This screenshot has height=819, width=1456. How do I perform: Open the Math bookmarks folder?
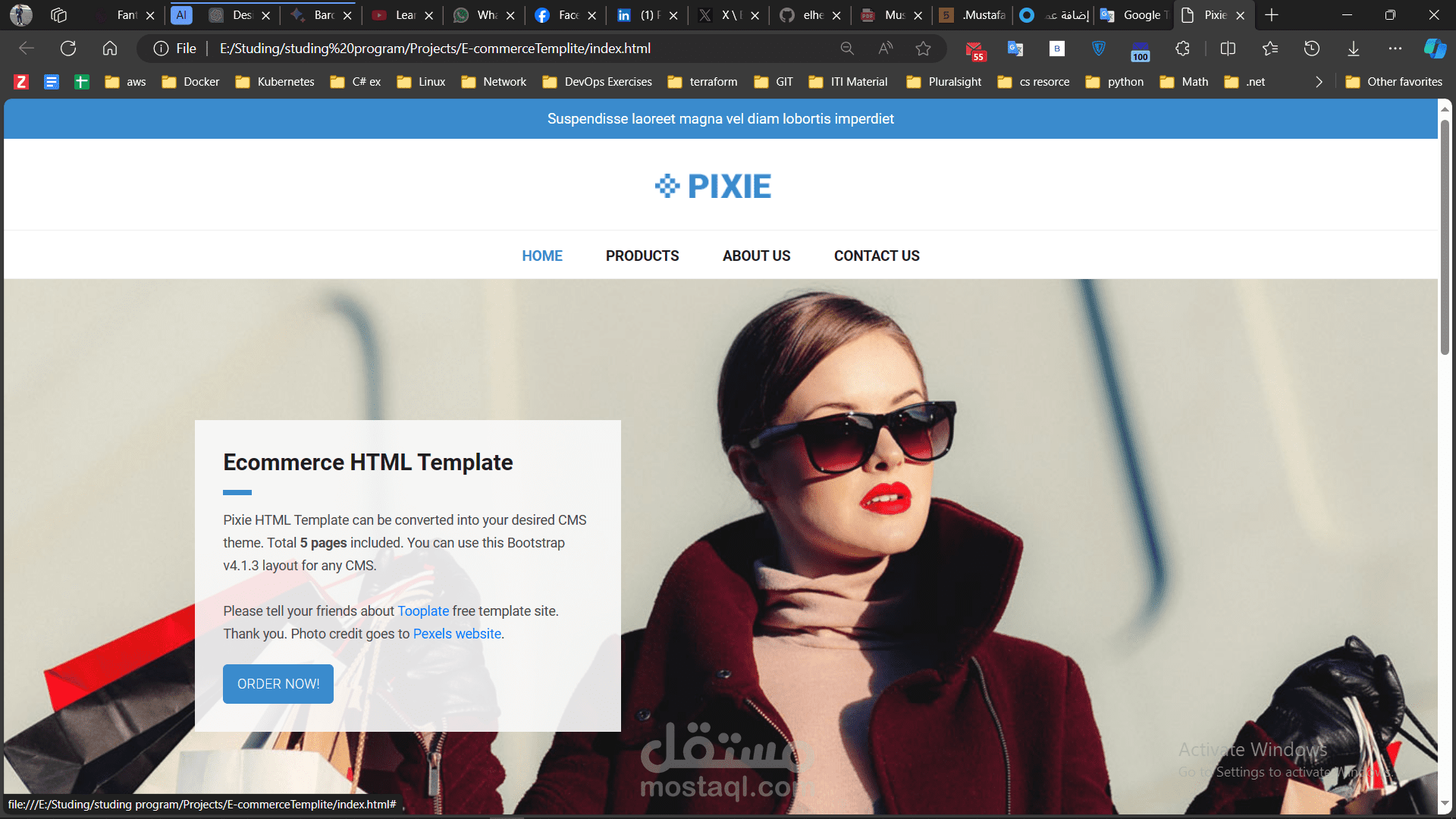click(1184, 82)
